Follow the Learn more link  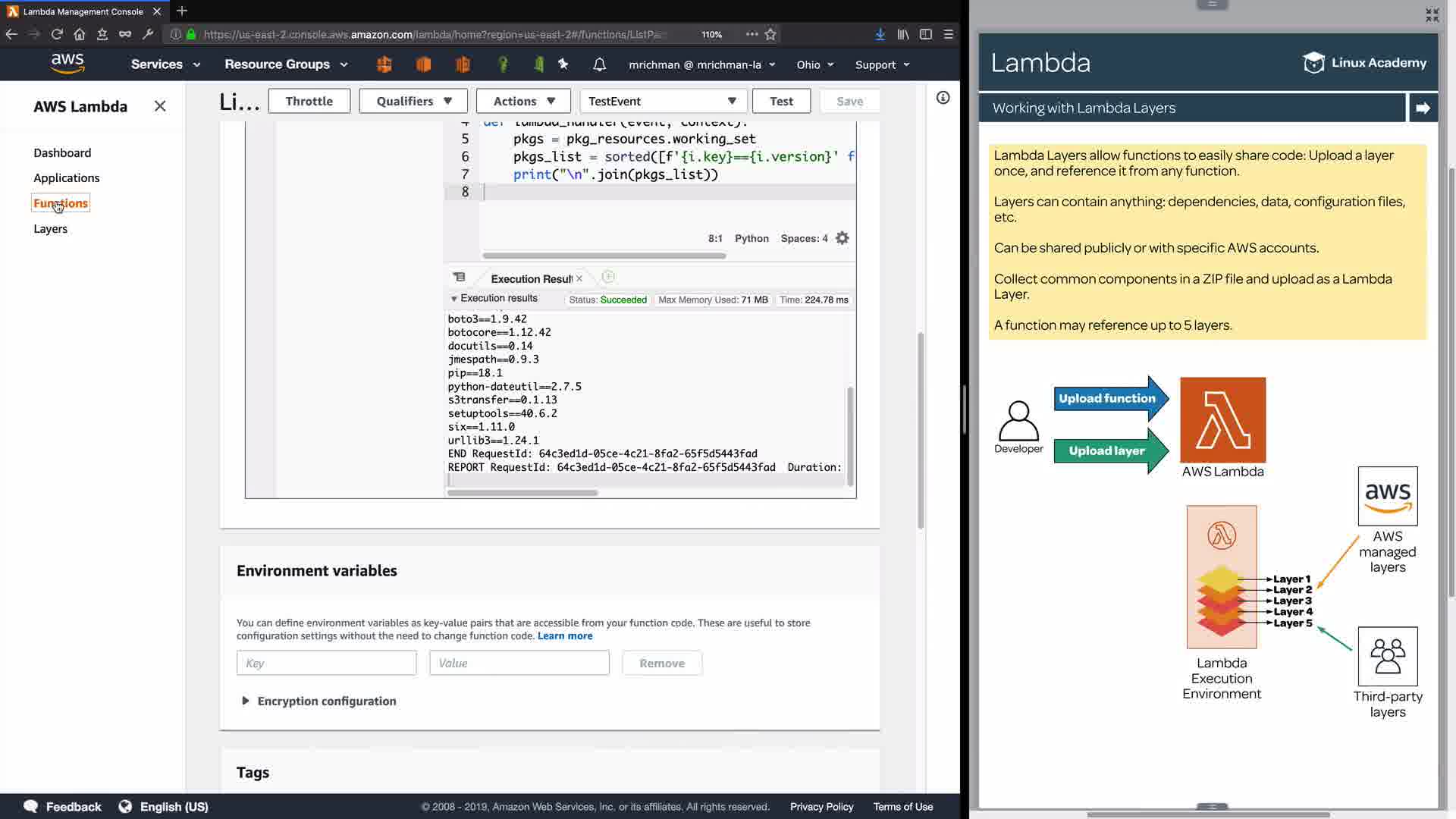[x=565, y=635]
